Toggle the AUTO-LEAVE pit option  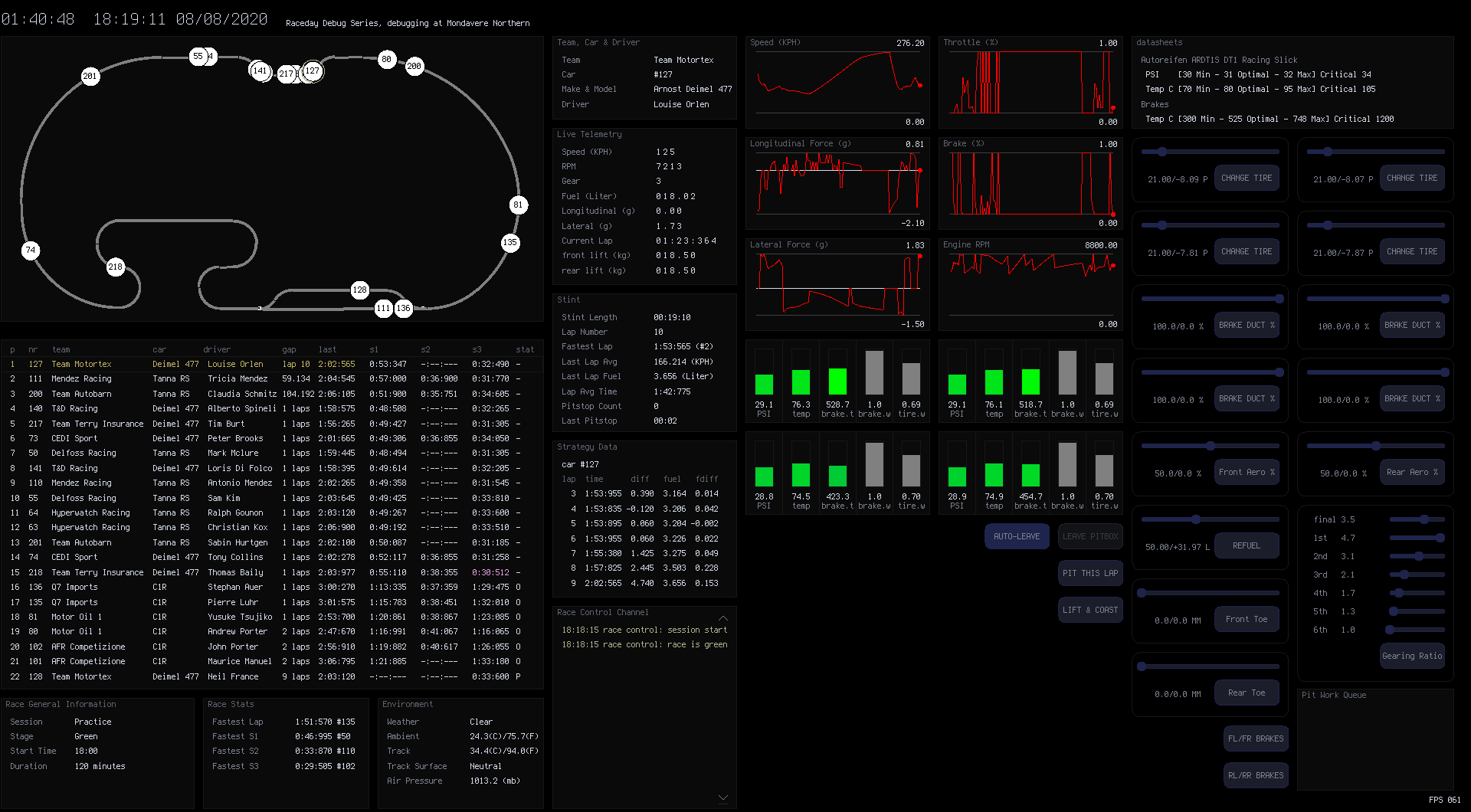1017,536
